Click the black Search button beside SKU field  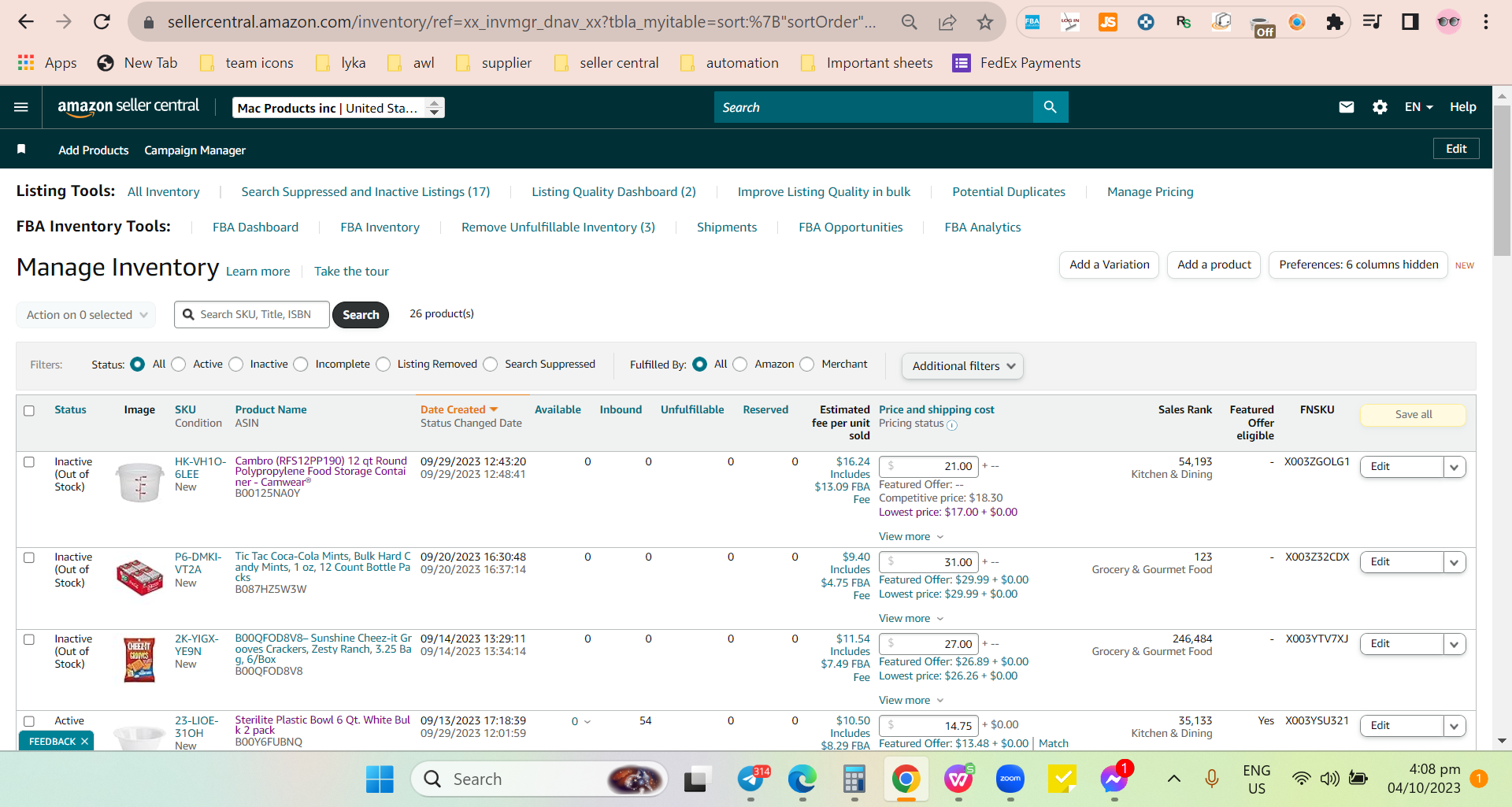point(361,315)
